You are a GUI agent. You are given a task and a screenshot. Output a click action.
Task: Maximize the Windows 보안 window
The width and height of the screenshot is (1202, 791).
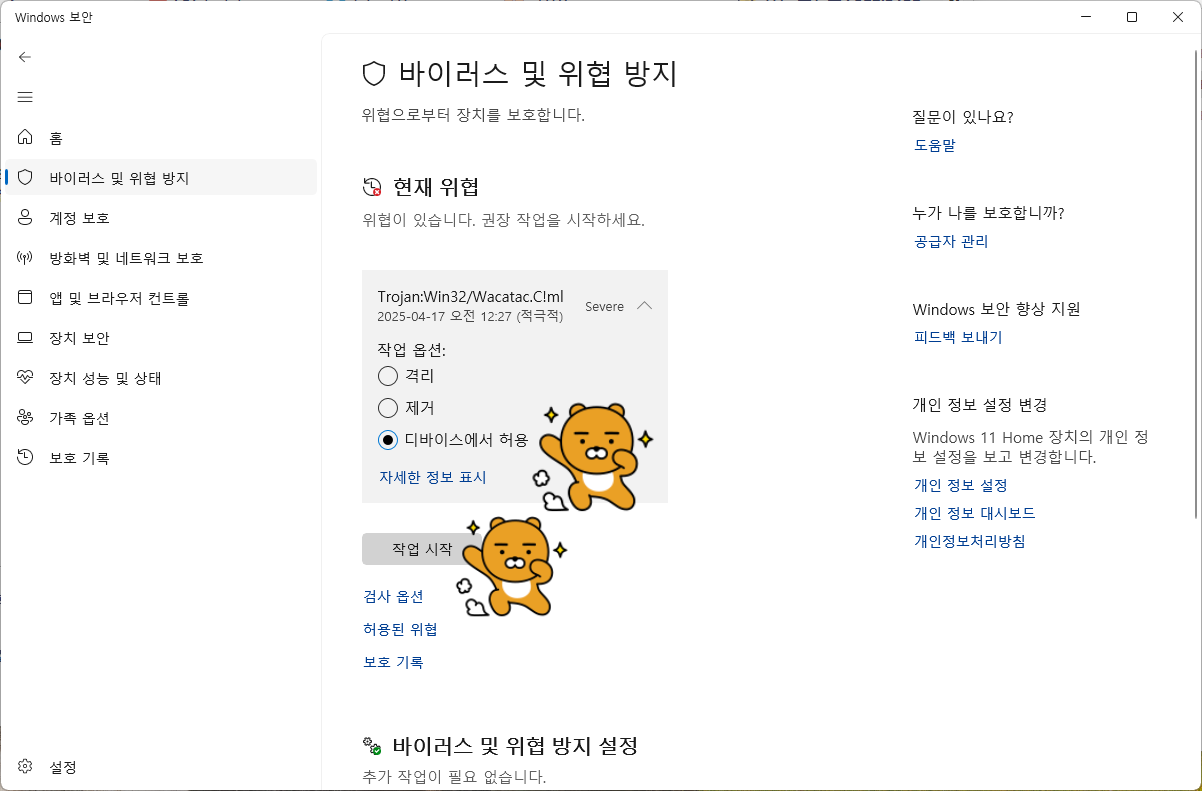point(1132,17)
